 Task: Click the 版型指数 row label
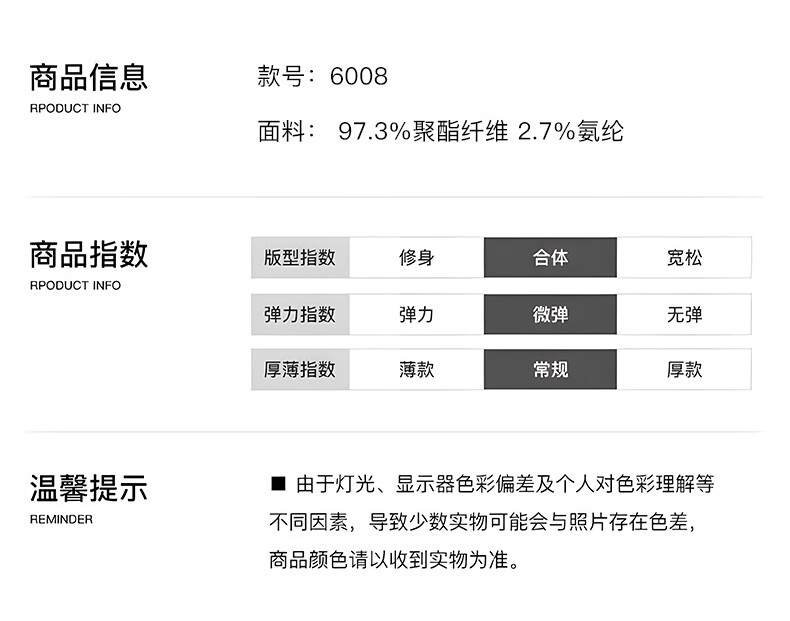(300, 258)
